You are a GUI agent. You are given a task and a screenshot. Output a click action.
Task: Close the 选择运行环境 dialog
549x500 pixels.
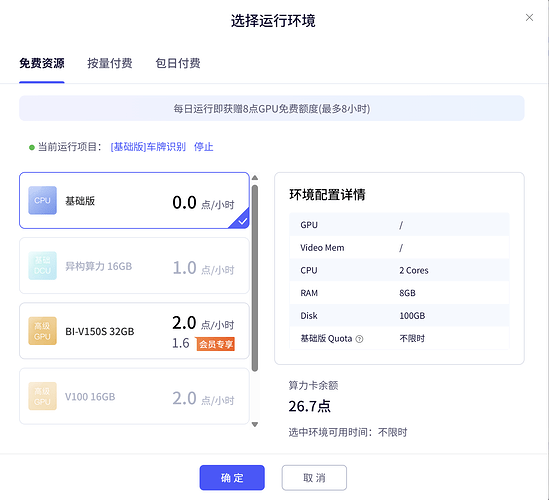pyautogui.click(x=529, y=18)
